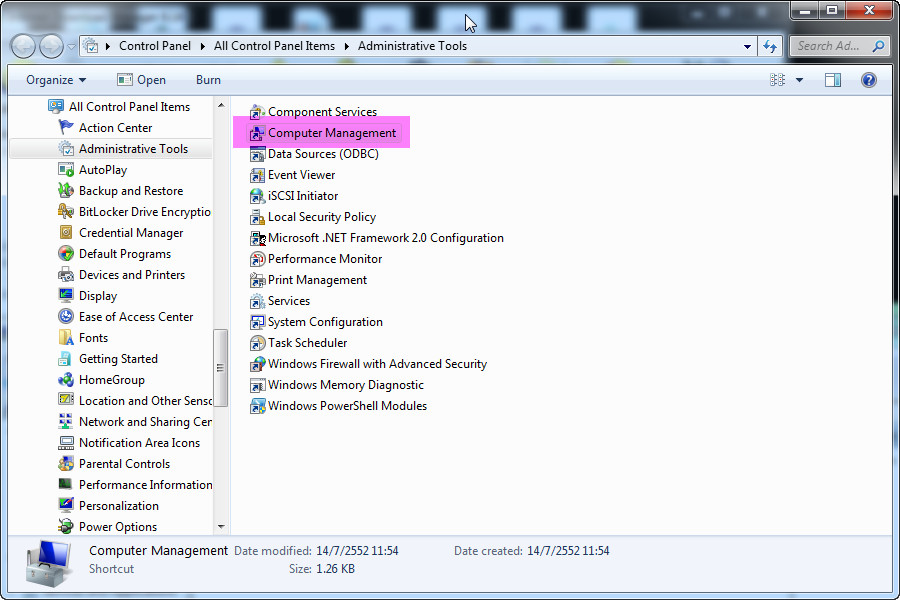Screen dimensions: 900x600
Task: Expand recent pages arrow beside Forward
Action: 71,47
